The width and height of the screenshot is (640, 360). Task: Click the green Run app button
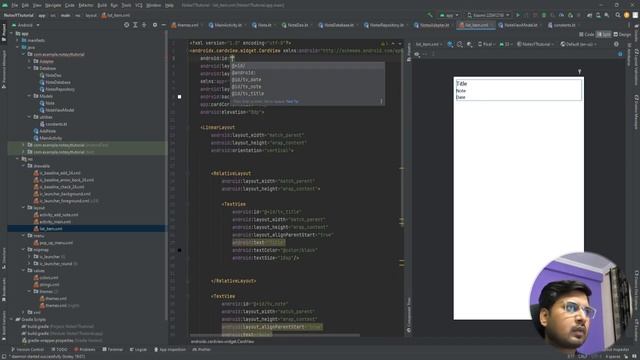pos(518,15)
